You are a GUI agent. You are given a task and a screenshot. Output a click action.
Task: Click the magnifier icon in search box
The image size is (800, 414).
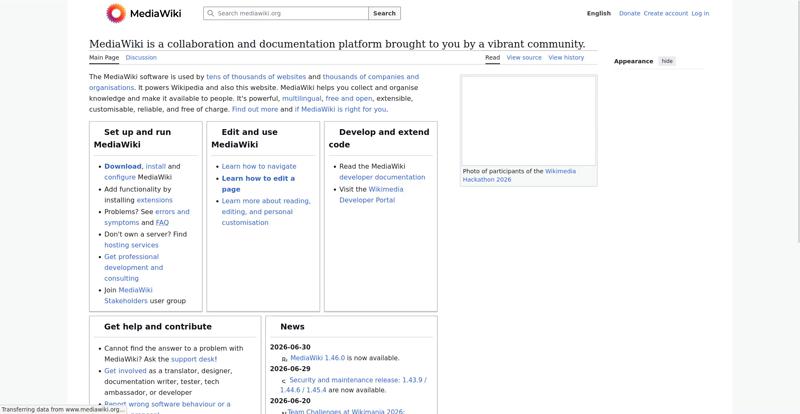pyautogui.click(x=210, y=13)
